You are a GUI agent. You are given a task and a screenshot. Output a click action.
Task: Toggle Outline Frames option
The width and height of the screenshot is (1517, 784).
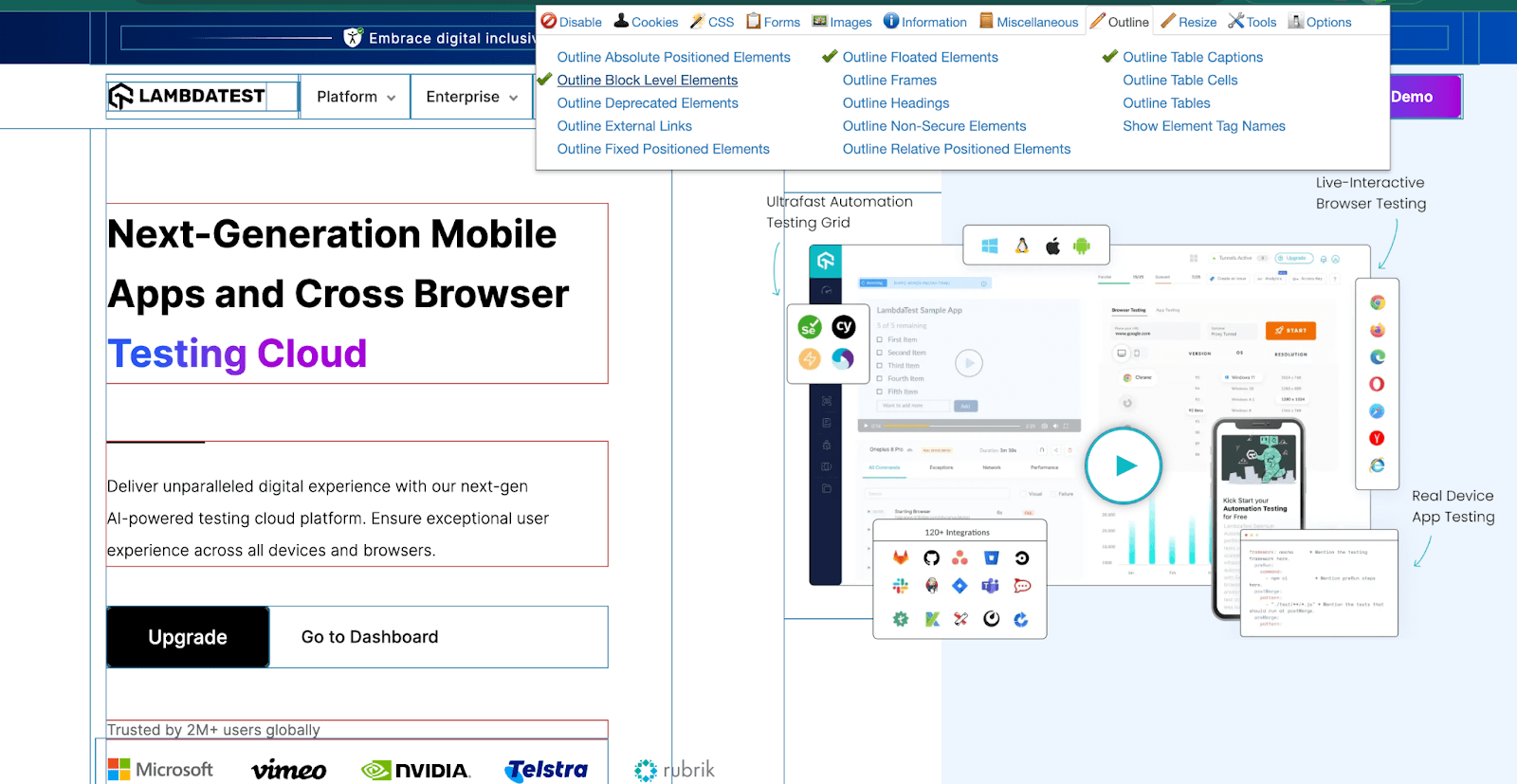tap(889, 81)
